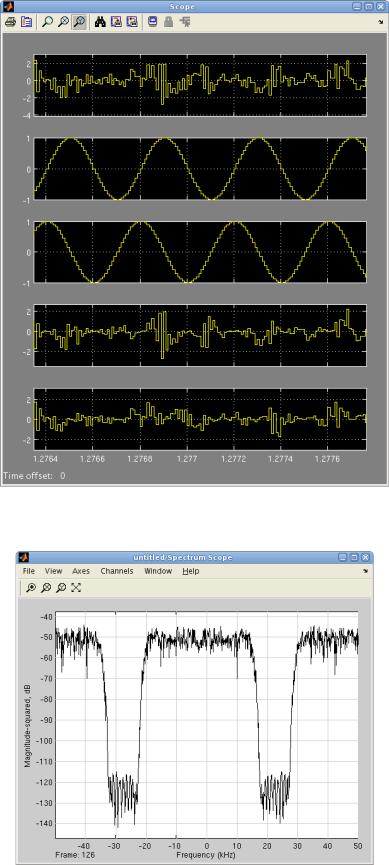The height and width of the screenshot is (865, 389).
Task: Close the Scope window
Action: tap(380, 7)
